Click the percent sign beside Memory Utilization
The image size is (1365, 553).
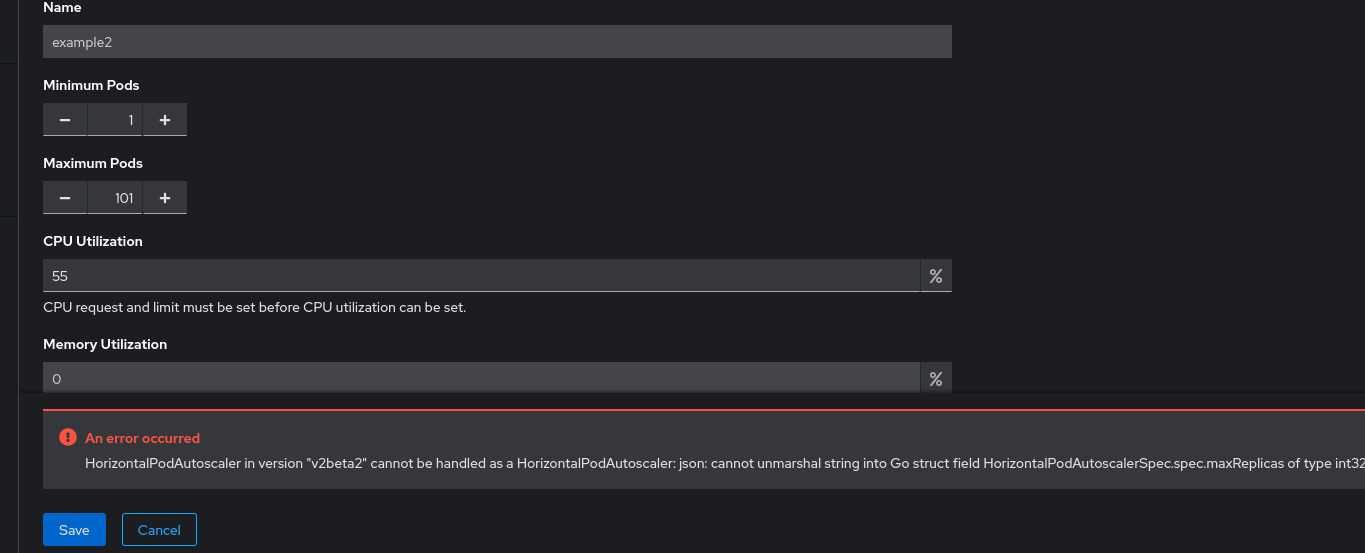935,379
